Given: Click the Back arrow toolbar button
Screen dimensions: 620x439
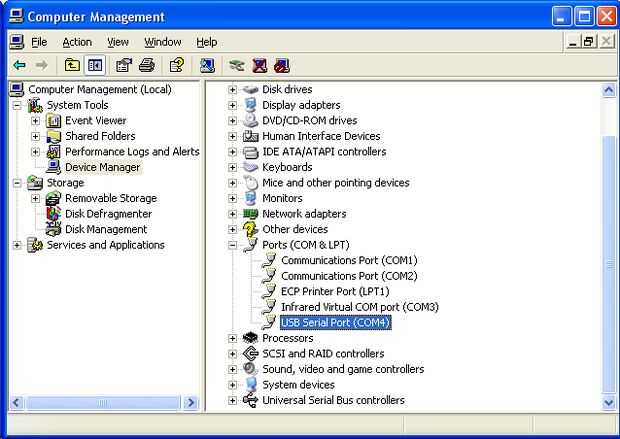Looking at the screenshot, I should point(19,65).
